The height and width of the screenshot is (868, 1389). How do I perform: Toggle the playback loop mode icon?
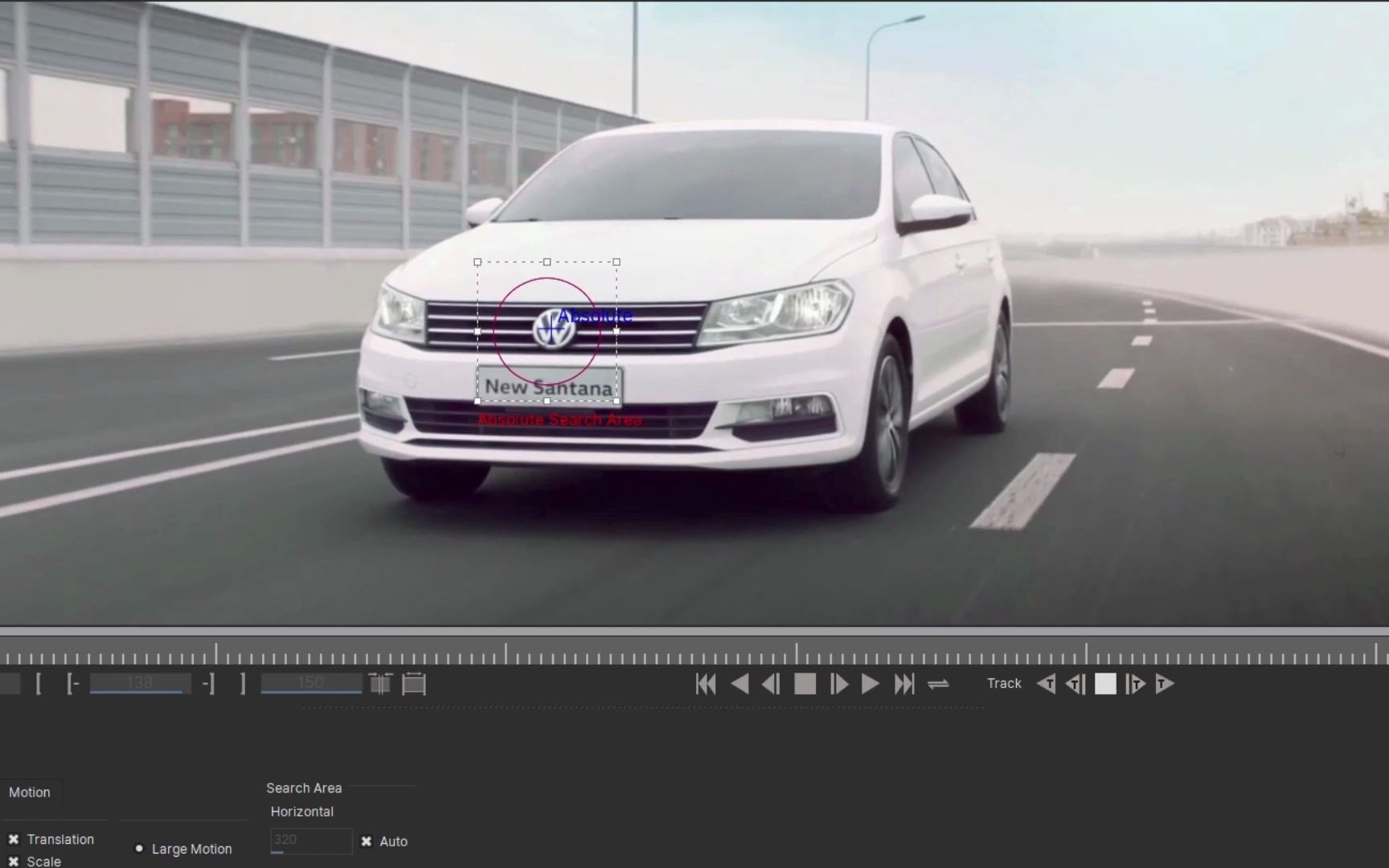(938, 684)
